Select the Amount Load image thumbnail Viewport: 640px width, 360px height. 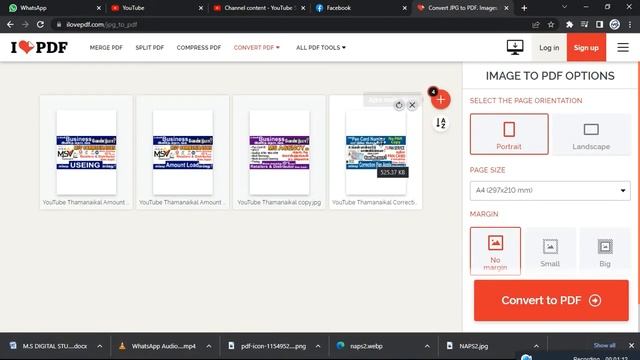[x=182, y=152]
